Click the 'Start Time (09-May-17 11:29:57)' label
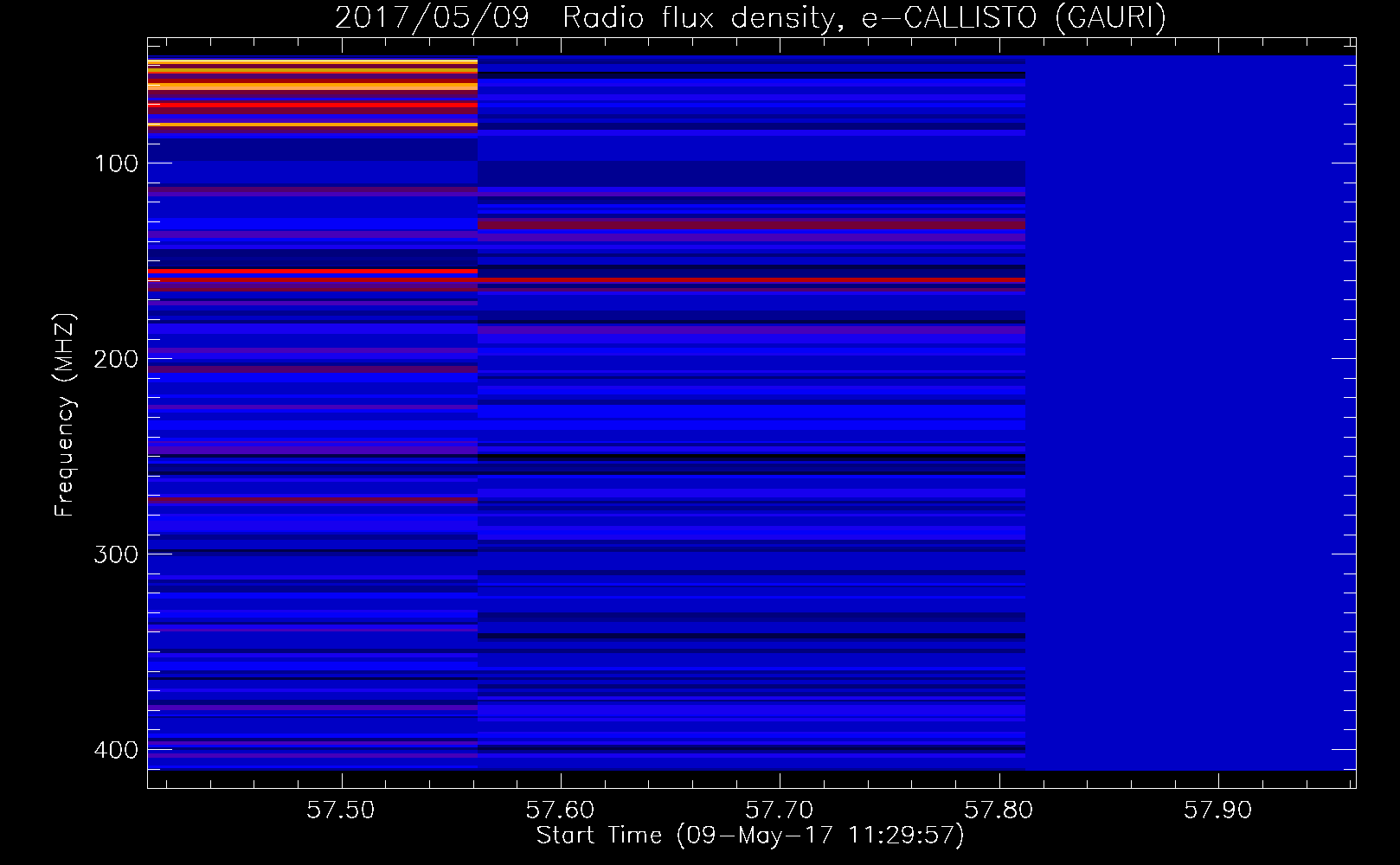This screenshot has height=865, width=1400. pyautogui.click(x=750, y=836)
